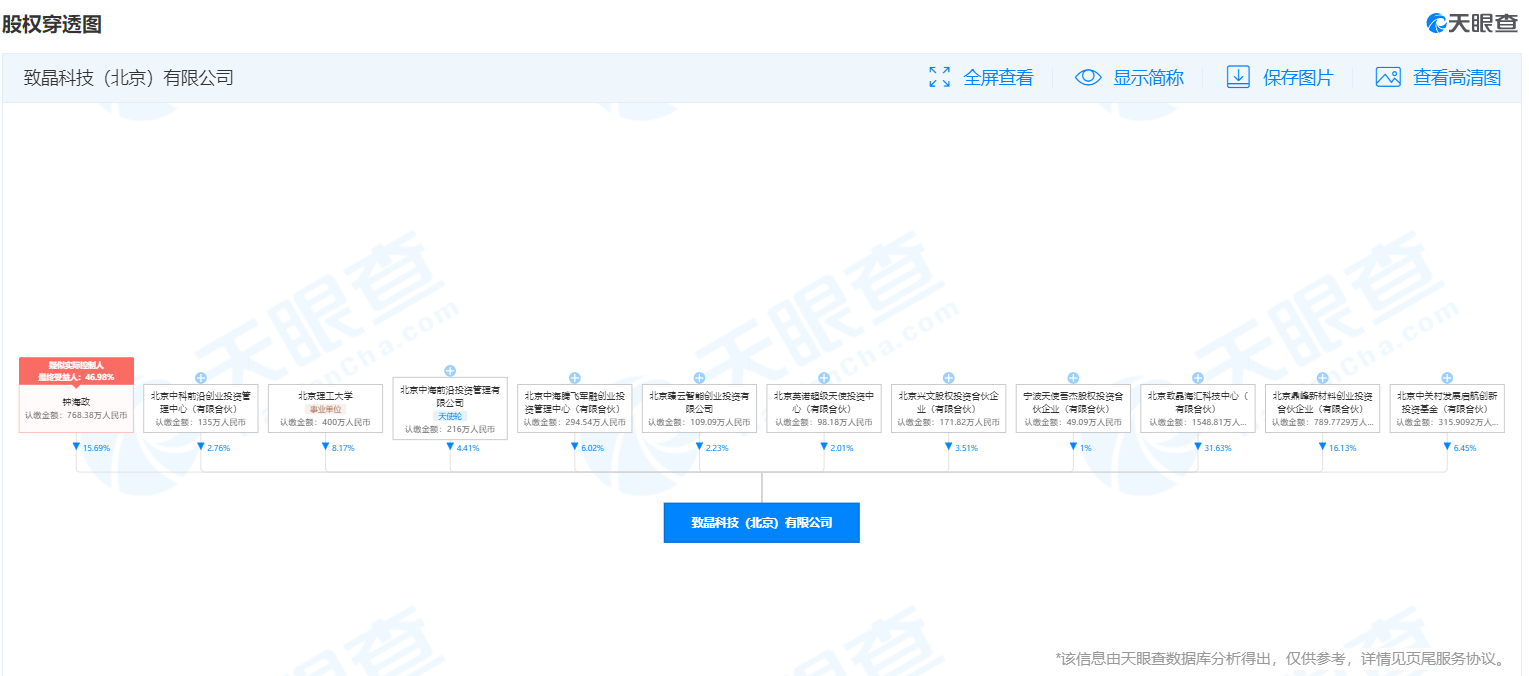Toggle 显示简称 using the eye icon
Image resolution: width=1529 pixels, height=676 pixels.
(1087, 77)
